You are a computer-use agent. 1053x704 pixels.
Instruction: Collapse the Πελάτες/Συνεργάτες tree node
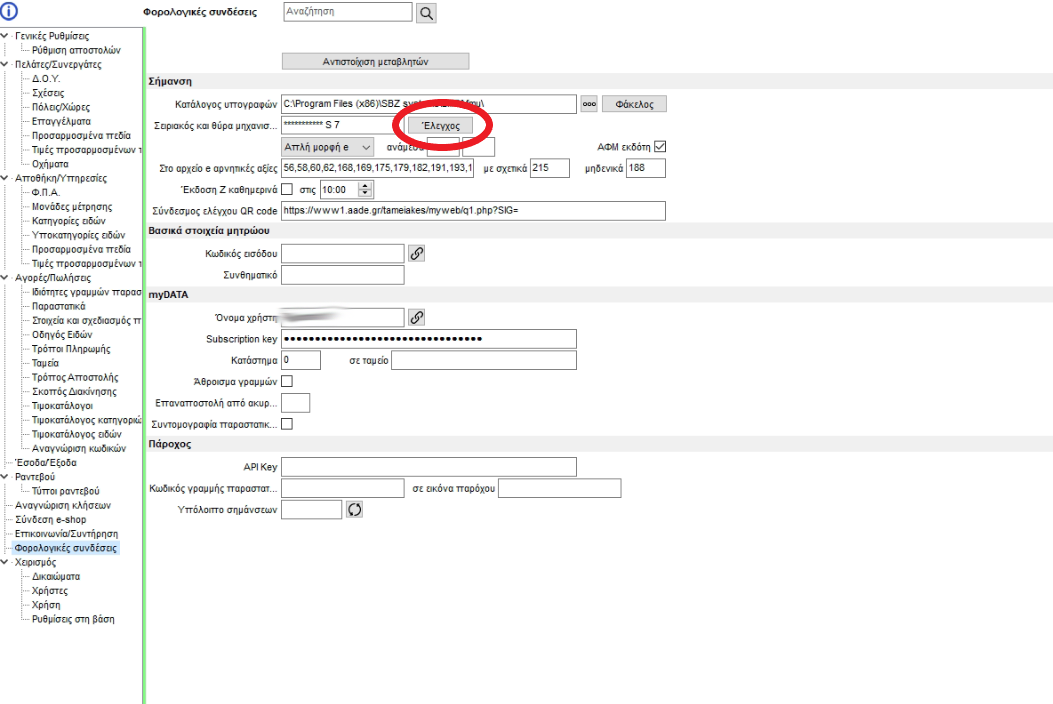pyautogui.click(x=6, y=63)
